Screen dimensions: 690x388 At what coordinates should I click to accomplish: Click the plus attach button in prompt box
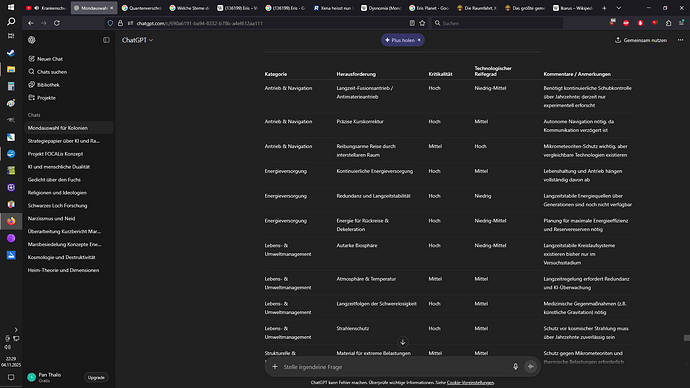pyautogui.click(x=275, y=366)
